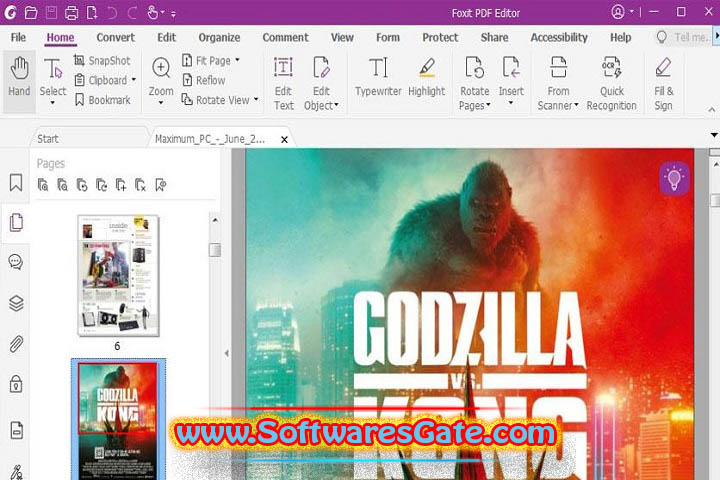Image resolution: width=720 pixels, height=480 pixels.
Task: Open Fill & Sign tool
Action: [663, 83]
